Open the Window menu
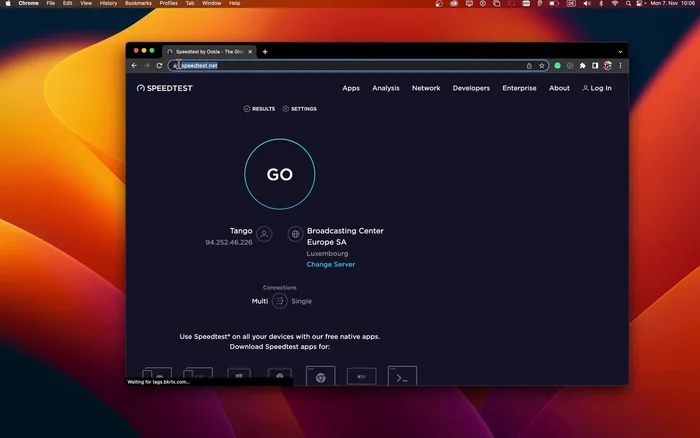 (x=211, y=3)
